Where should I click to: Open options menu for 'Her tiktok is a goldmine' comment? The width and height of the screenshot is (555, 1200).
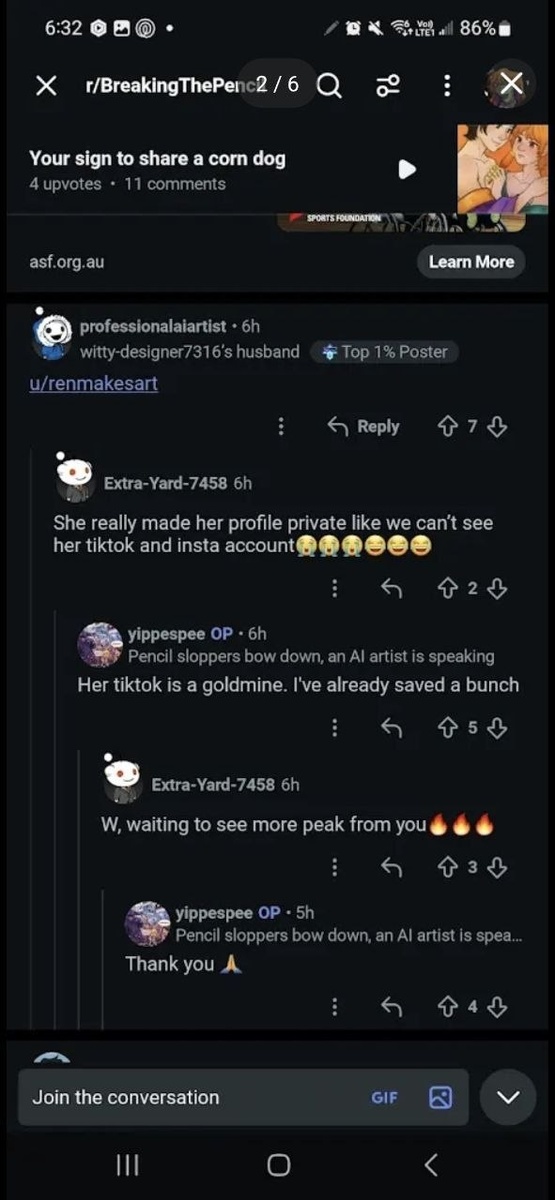334,728
